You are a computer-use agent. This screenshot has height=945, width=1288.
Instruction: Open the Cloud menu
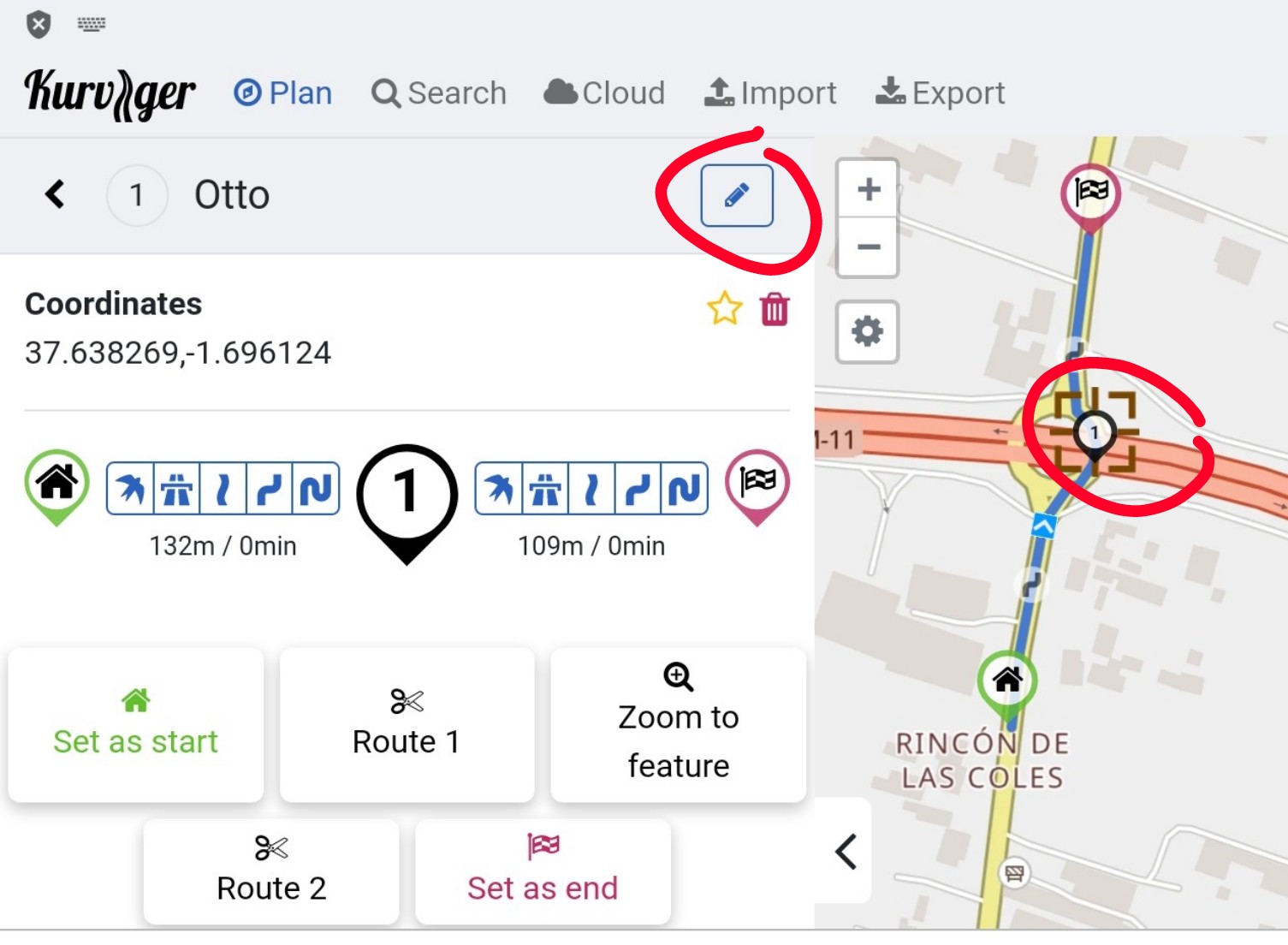[x=604, y=92]
